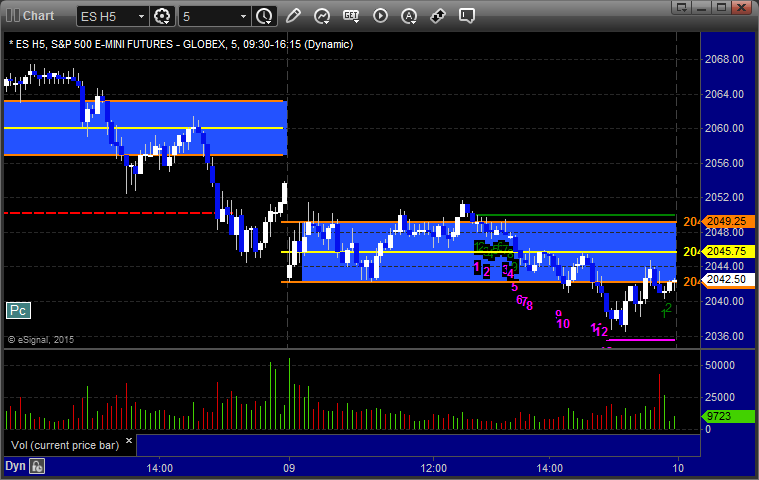Click the 2060.00 price axis label

pyautogui.click(x=724, y=128)
